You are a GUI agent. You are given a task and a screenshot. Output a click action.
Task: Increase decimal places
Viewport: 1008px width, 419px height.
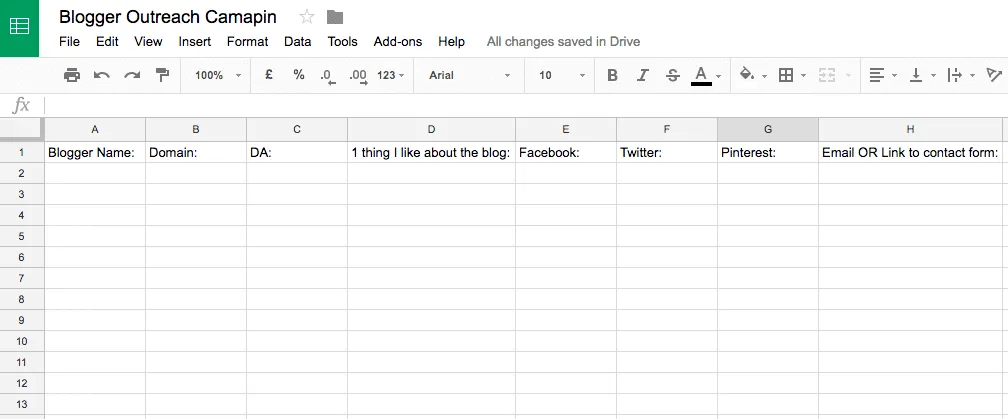[x=358, y=76]
